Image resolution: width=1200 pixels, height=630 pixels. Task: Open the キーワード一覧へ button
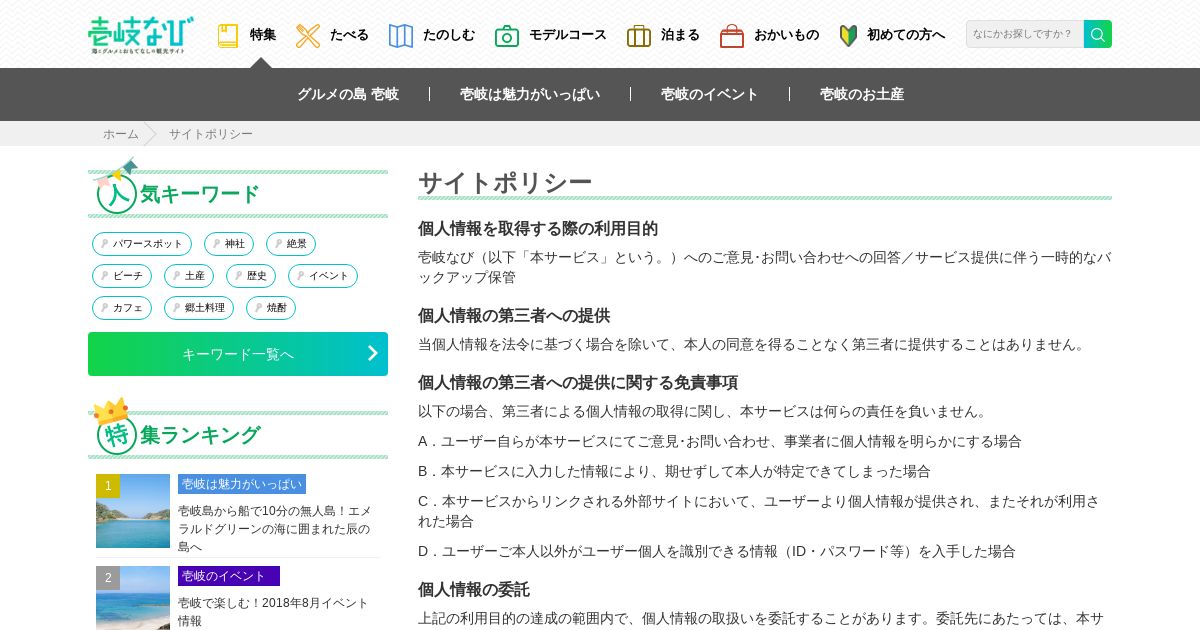[238, 354]
